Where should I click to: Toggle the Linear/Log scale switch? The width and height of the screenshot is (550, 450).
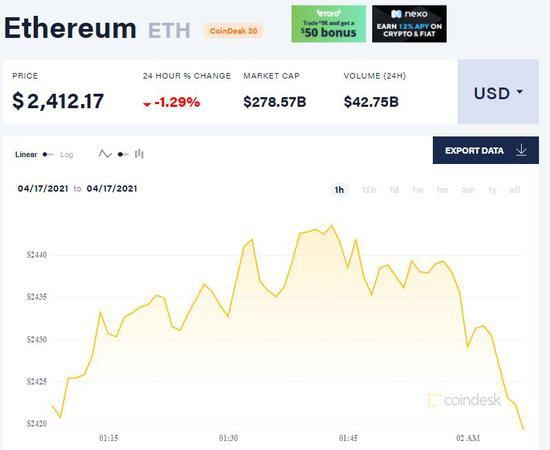coord(48,154)
